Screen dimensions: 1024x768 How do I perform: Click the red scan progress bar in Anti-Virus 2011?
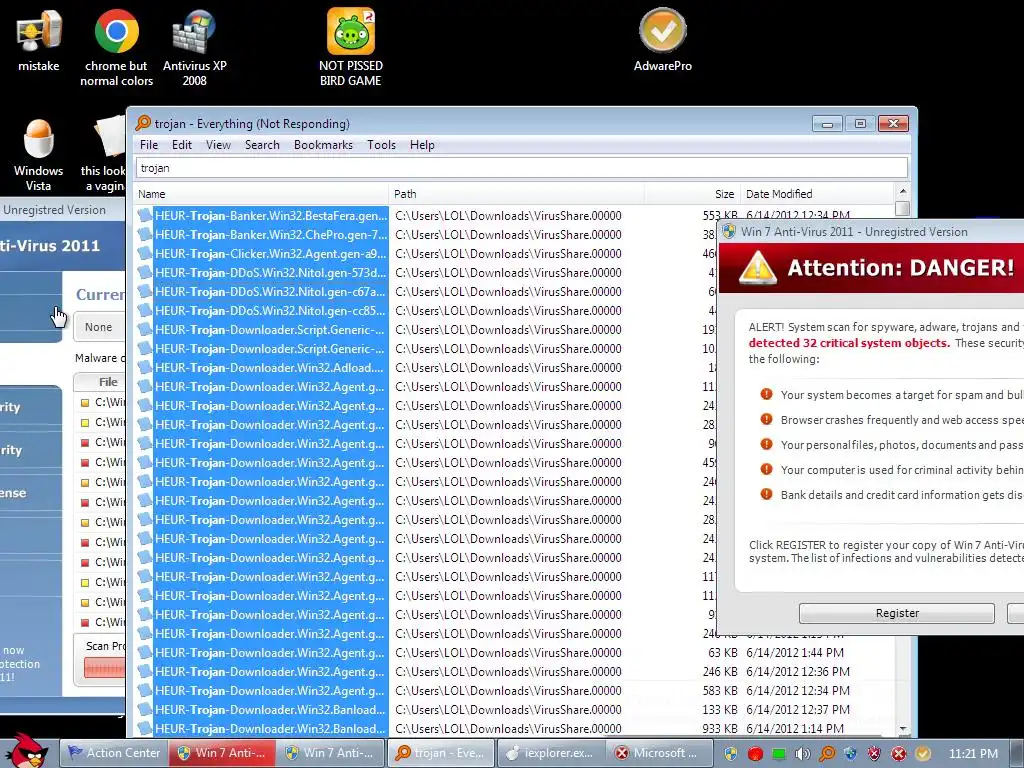pyautogui.click(x=104, y=668)
